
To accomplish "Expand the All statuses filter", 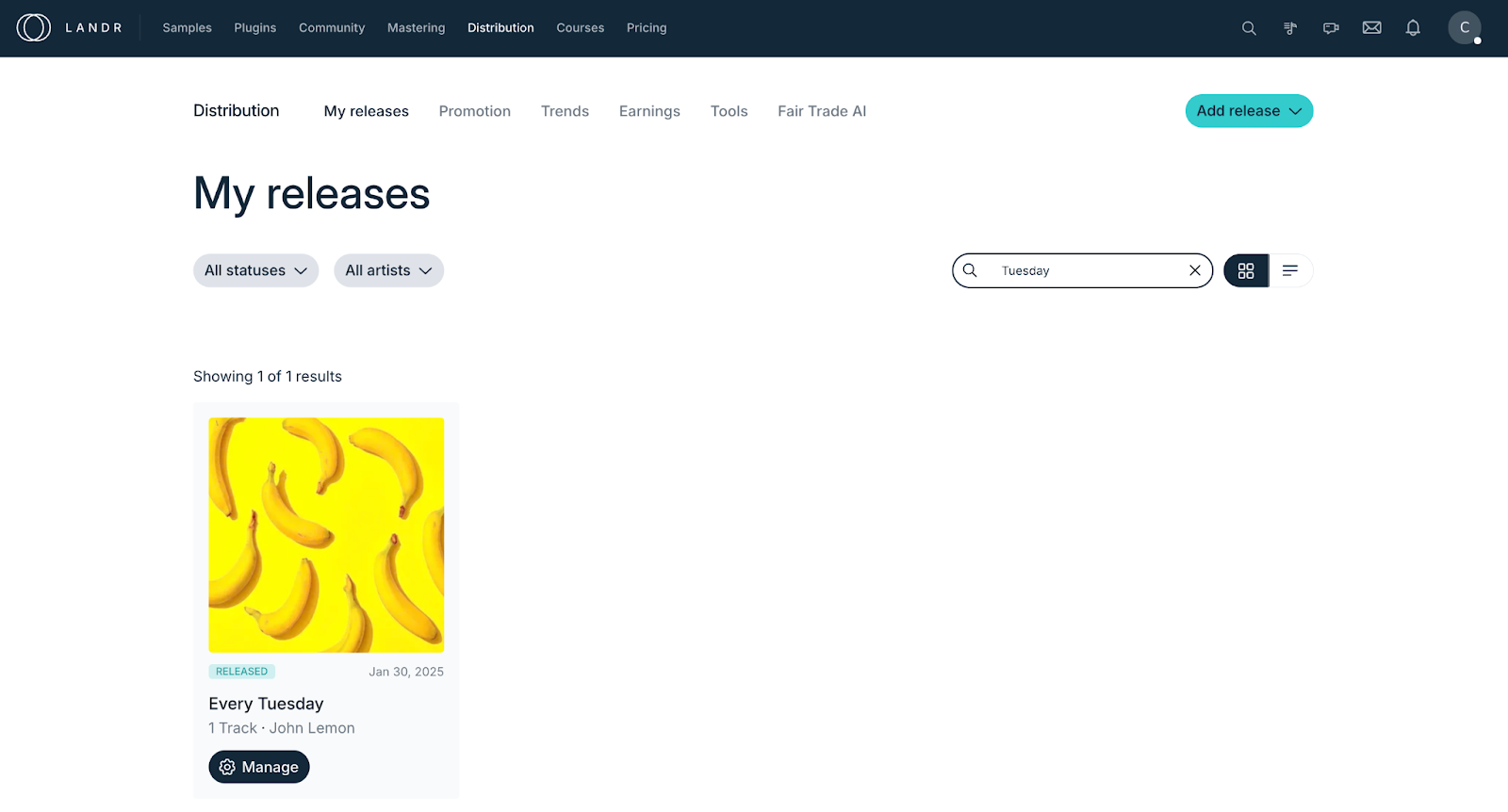I will (255, 270).
